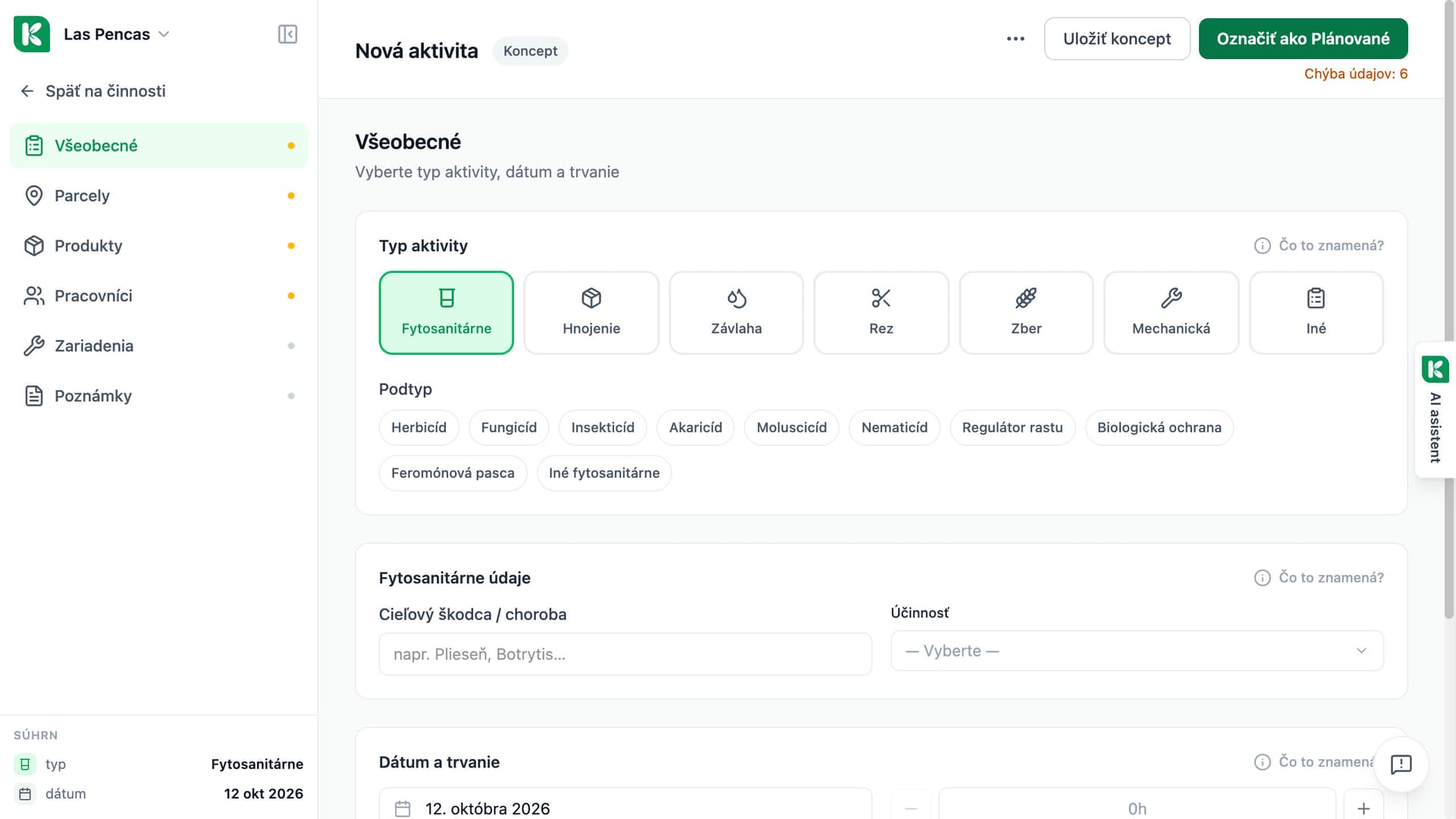The image size is (1456, 819).
Task: Click calendar icon in date field
Action: pyautogui.click(x=403, y=808)
